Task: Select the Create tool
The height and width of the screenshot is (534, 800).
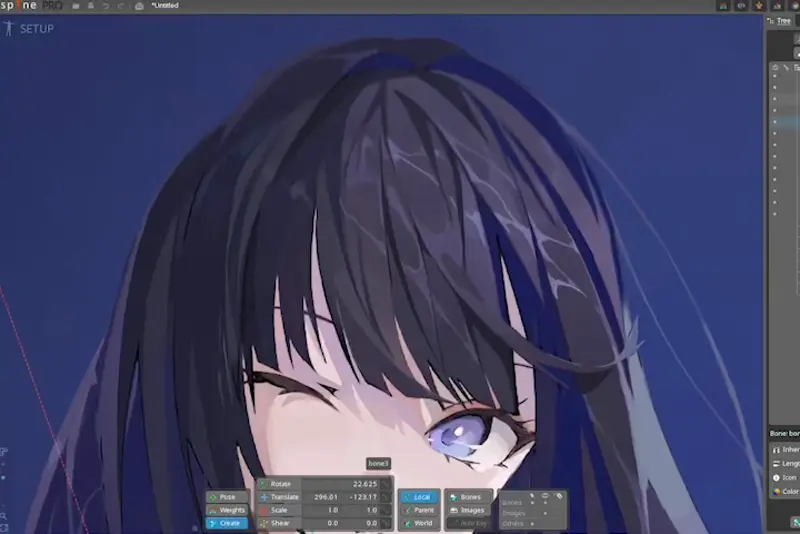Action: [227, 523]
